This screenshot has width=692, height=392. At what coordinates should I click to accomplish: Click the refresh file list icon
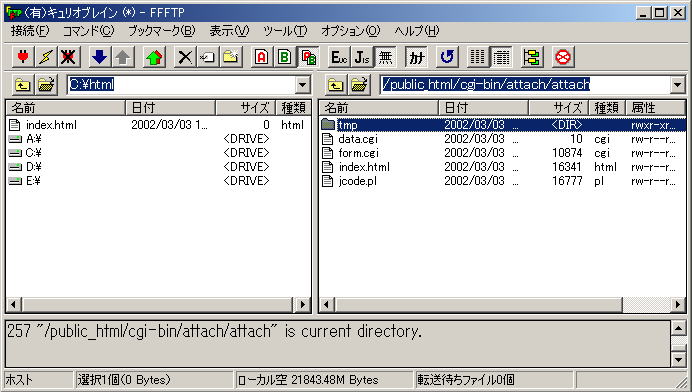pyautogui.click(x=447, y=57)
